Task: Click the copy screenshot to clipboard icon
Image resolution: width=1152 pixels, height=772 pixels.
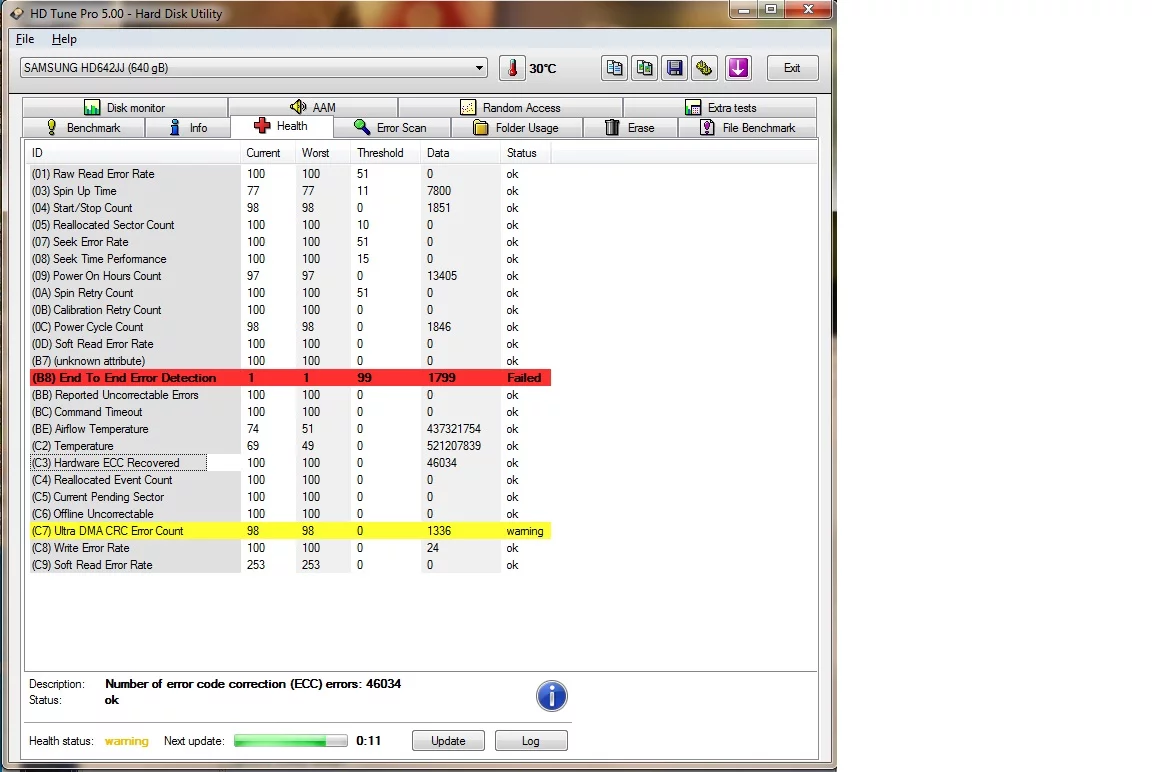Action: tap(644, 68)
